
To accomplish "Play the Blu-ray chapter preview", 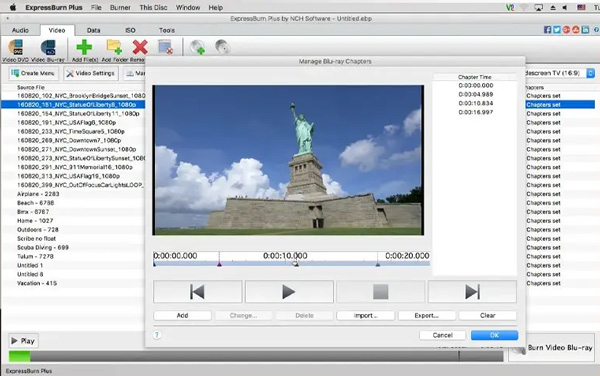I will tap(289, 292).
